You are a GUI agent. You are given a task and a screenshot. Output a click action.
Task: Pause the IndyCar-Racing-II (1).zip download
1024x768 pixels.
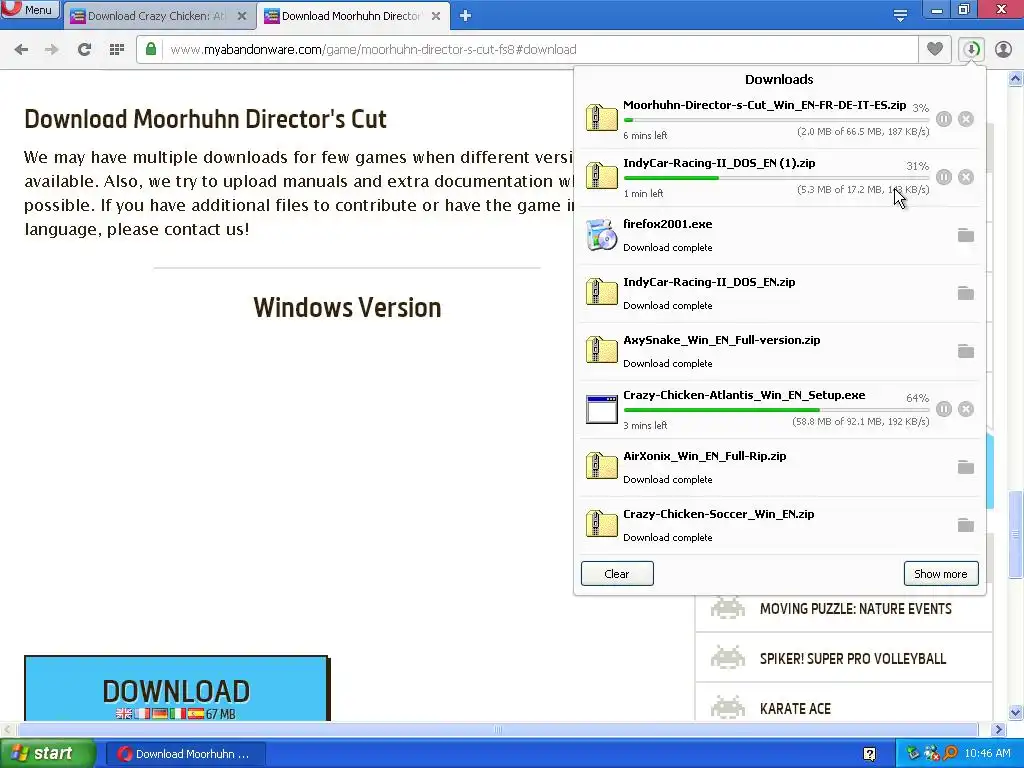tap(944, 177)
